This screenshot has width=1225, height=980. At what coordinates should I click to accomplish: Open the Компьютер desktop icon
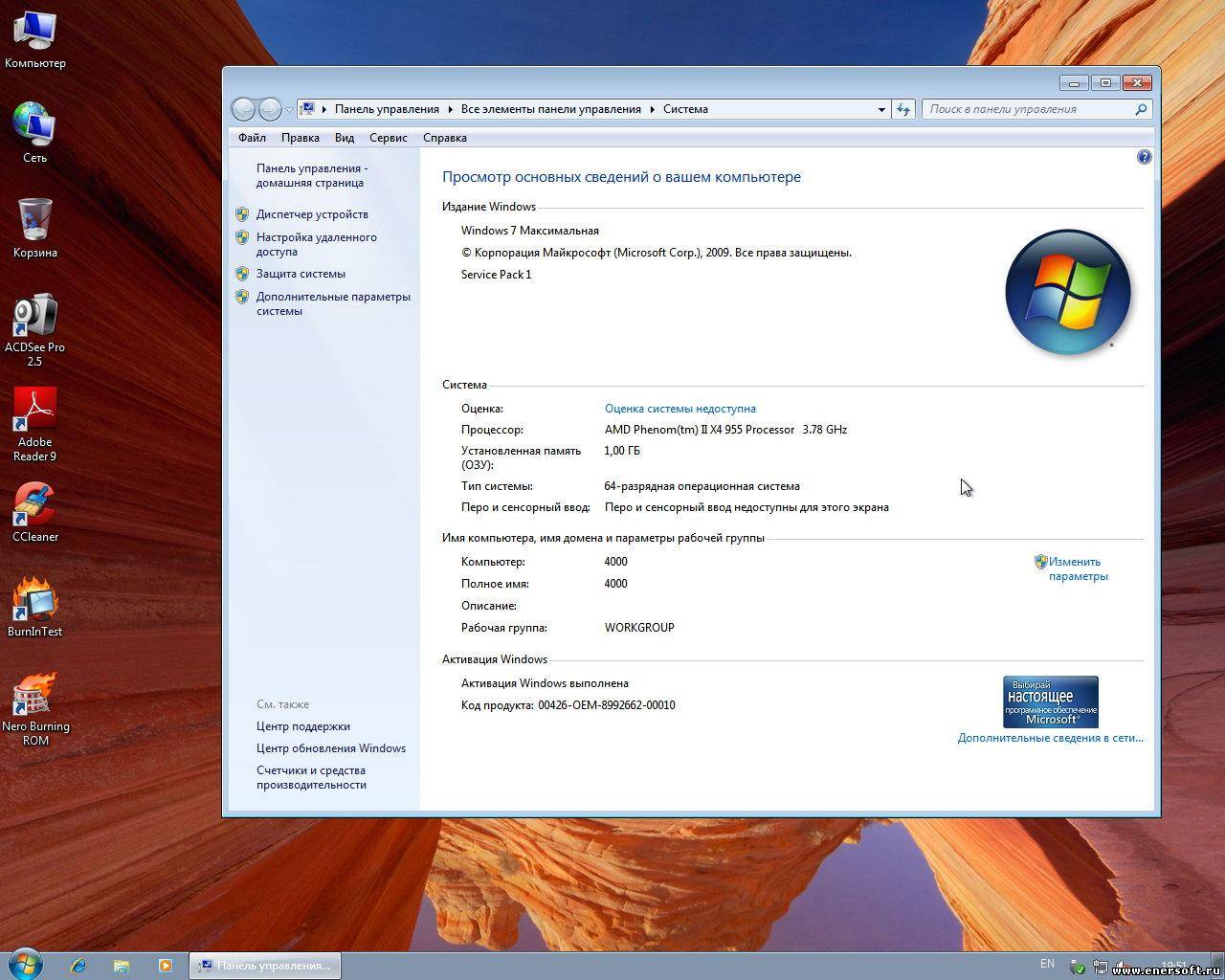[x=34, y=39]
